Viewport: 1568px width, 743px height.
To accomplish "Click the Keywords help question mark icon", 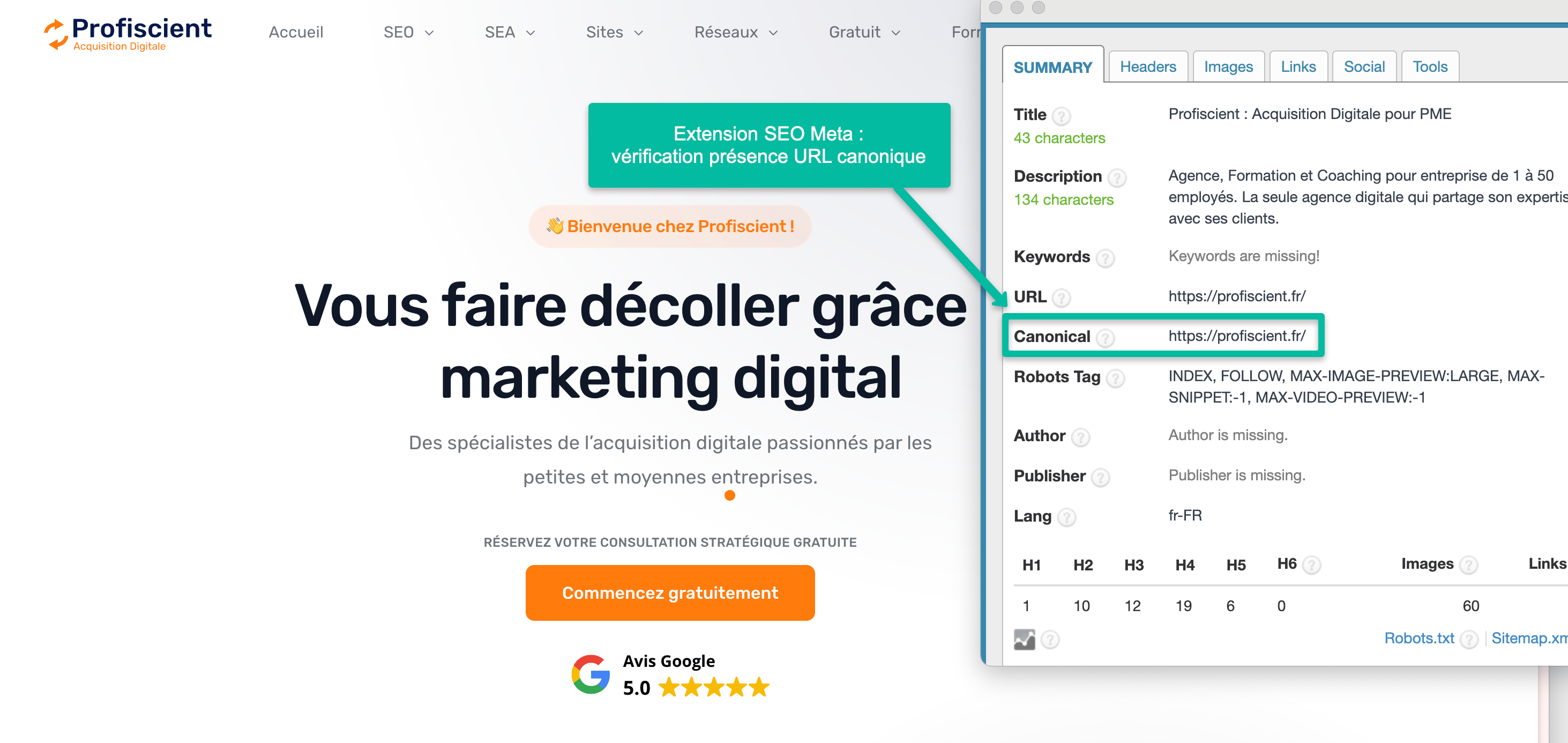I will (x=1106, y=258).
